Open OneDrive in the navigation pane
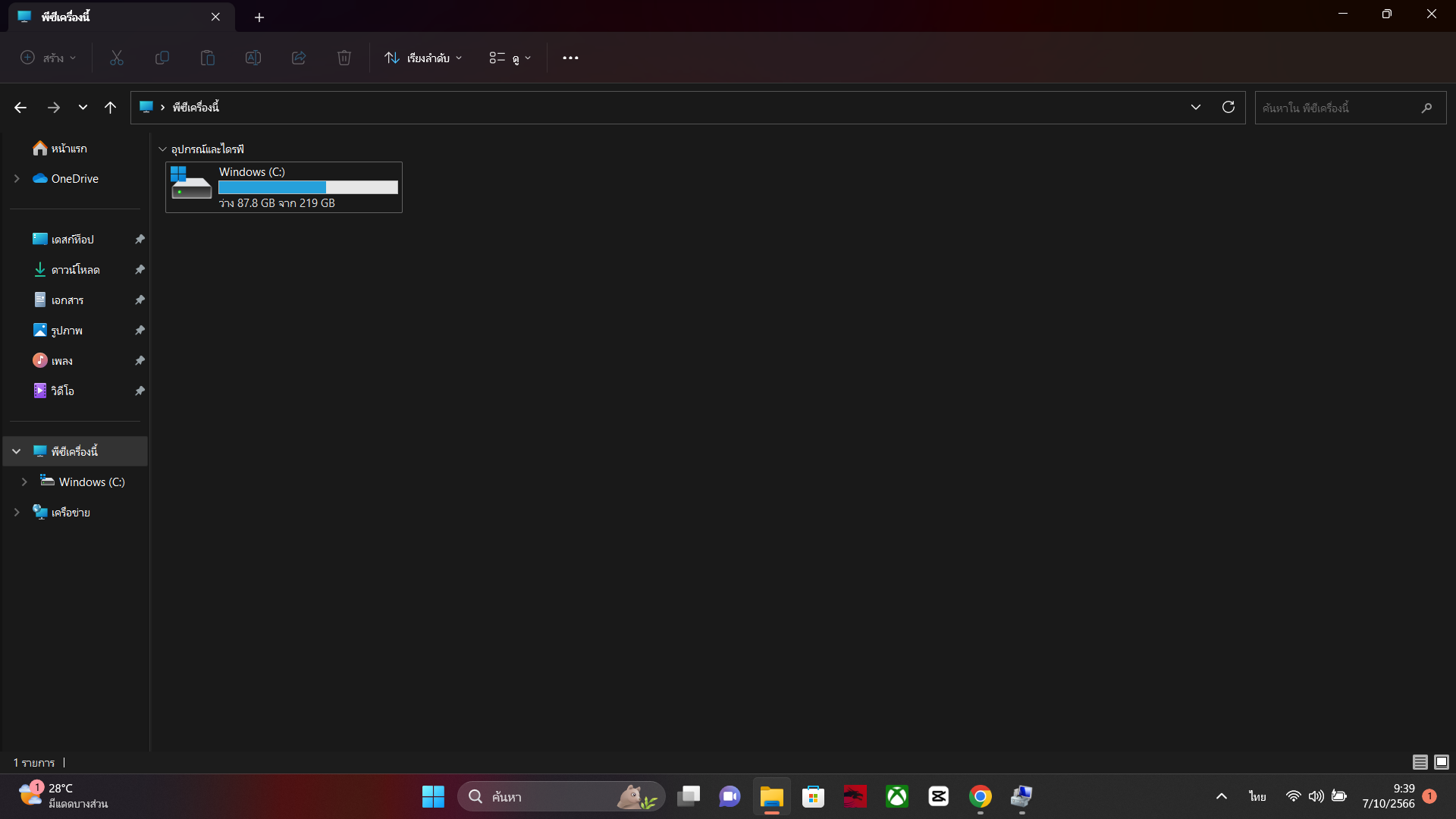Image resolution: width=1456 pixels, height=819 pixels. [74, 179]
